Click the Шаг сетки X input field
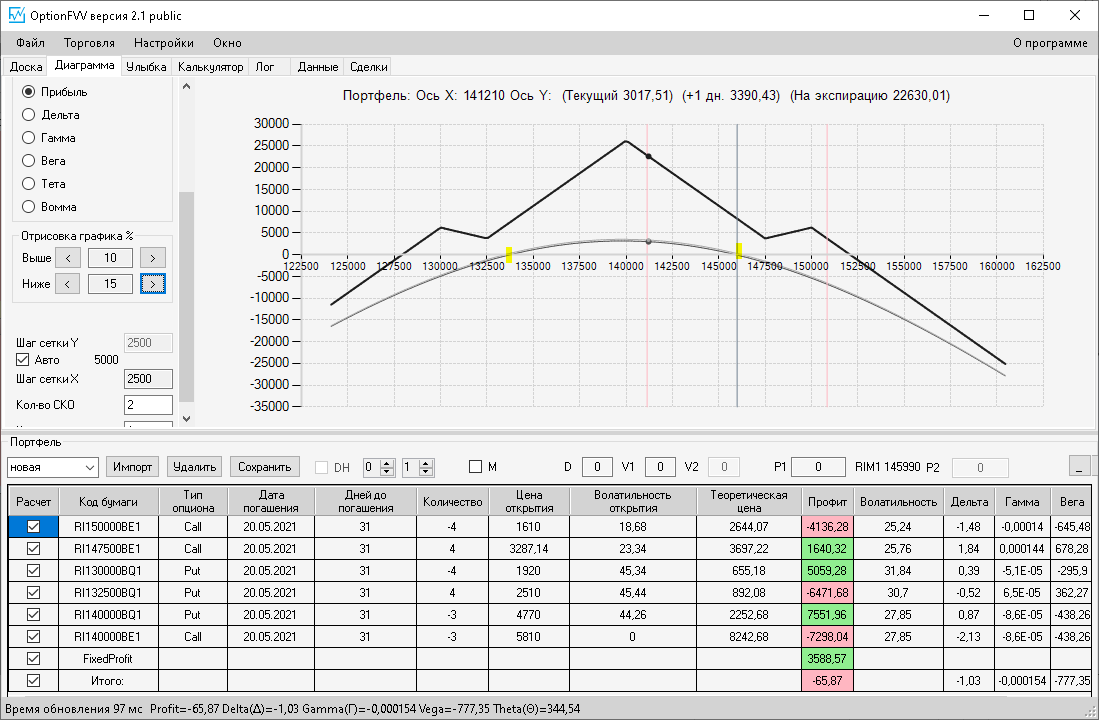This screenshot has width=1099, height=720. point(149,379)
